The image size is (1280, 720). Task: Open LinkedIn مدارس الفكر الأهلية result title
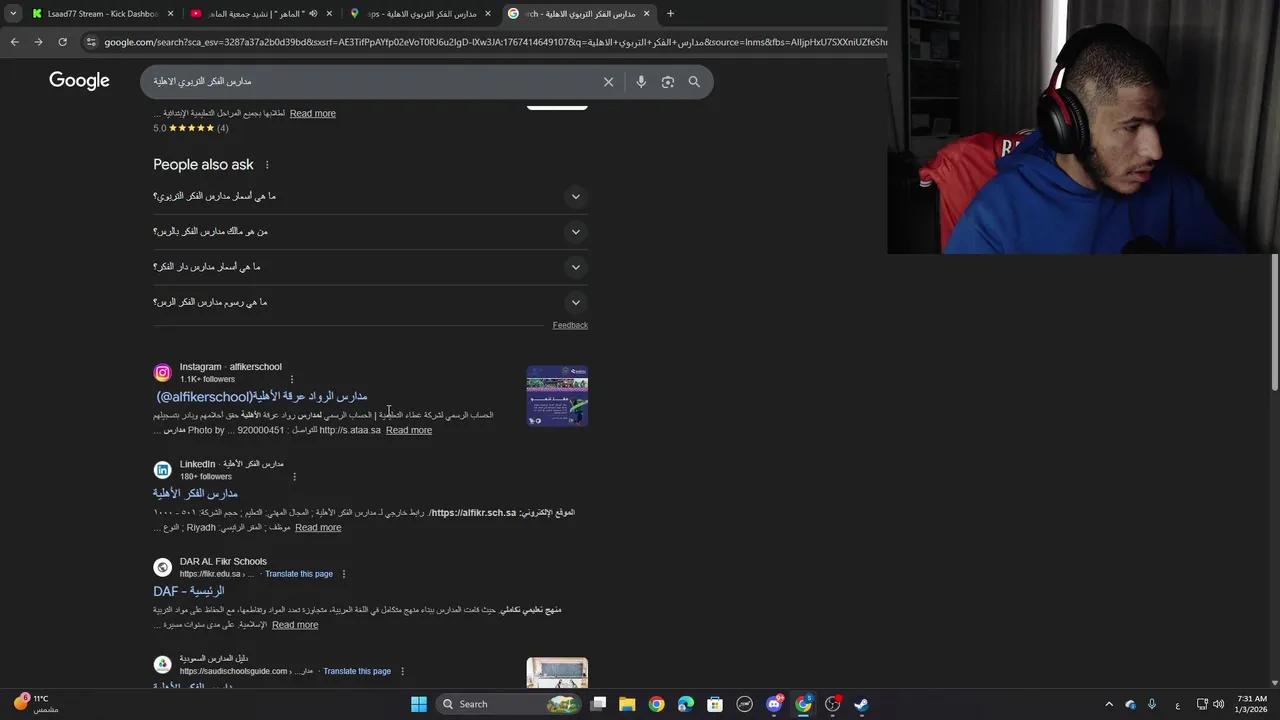tap(195, 494)
